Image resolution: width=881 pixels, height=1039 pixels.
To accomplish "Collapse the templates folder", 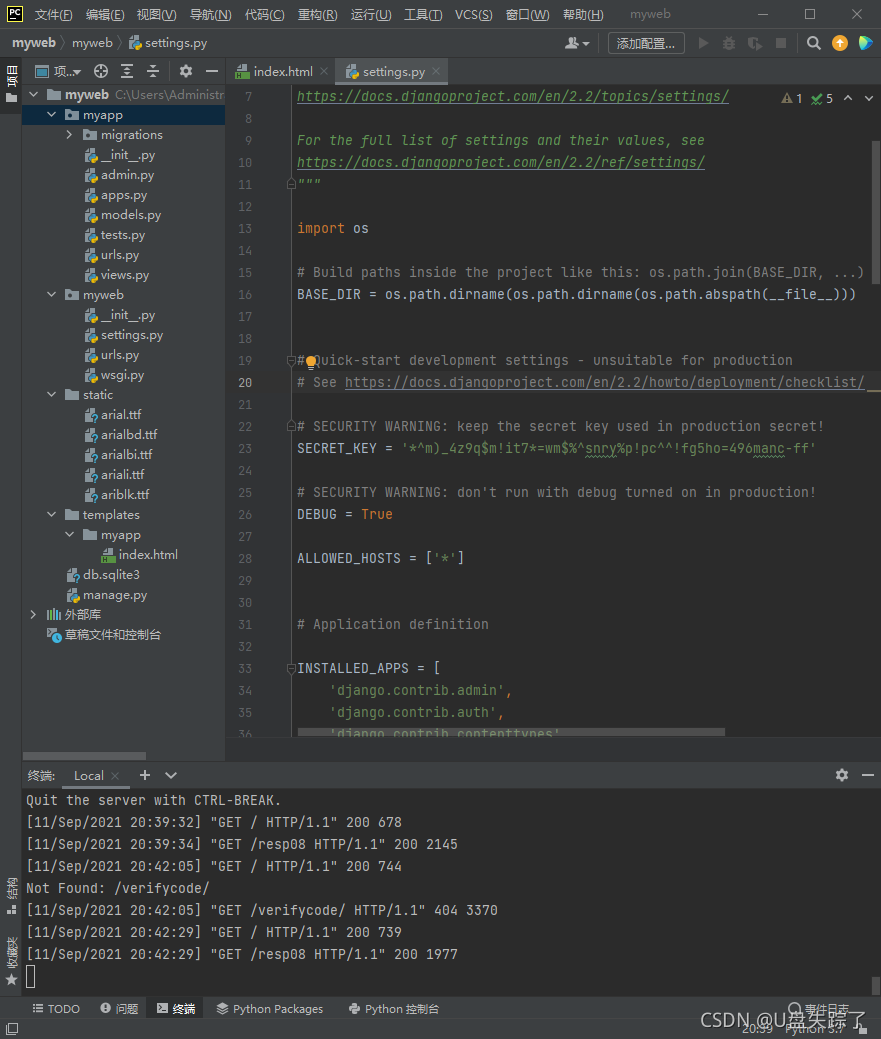I will 52,514.
